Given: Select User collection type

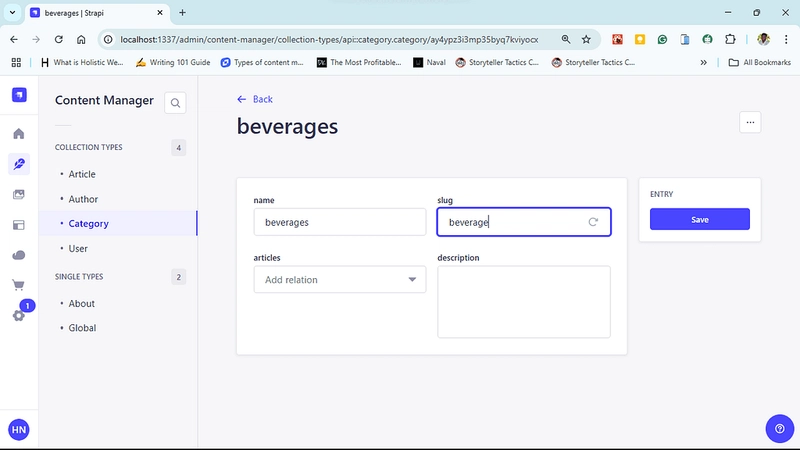Looking at the screenshot, I should [78, 248].
